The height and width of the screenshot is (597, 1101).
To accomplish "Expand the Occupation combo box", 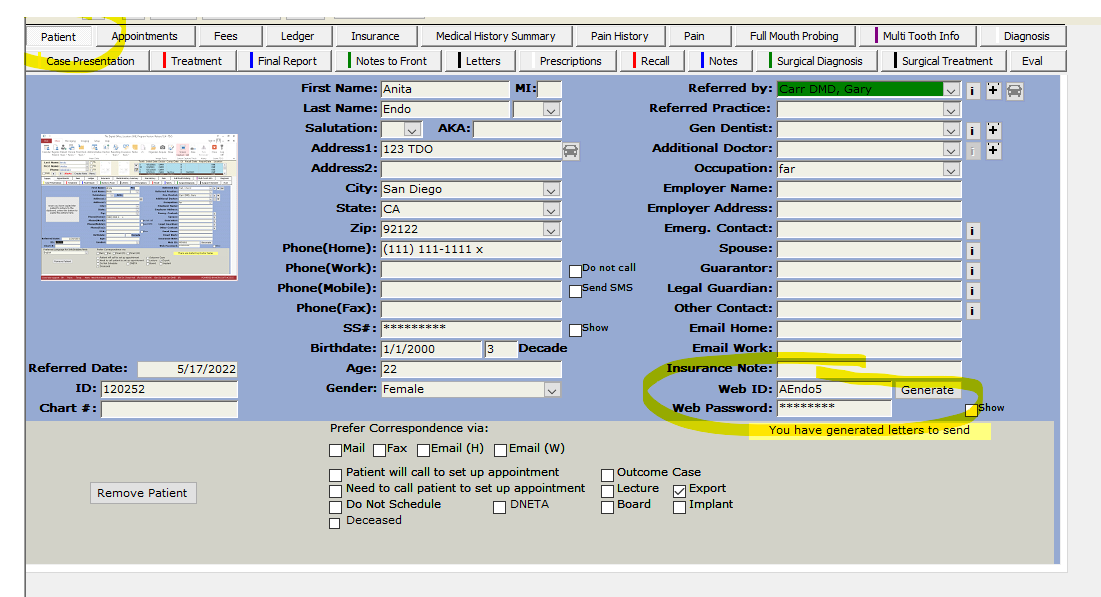I will pyautogui.click(x=950, y=170).
